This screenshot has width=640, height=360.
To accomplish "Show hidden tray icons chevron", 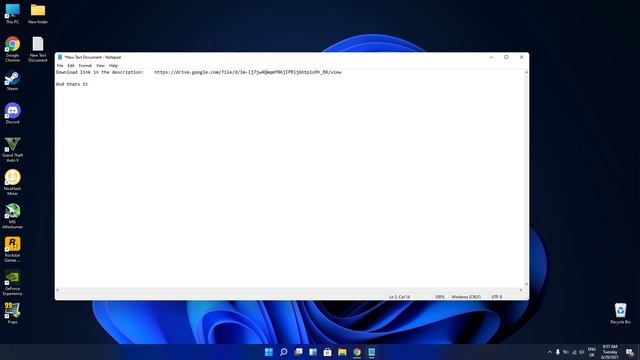I will tap(549, 352).
